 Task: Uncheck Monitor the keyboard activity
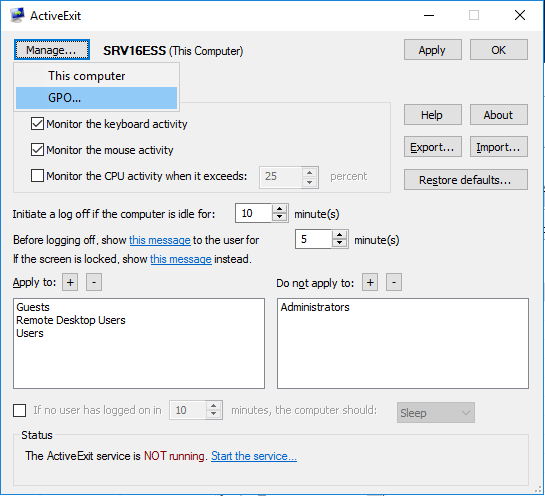pyautogui.click(x=37, y=124)
